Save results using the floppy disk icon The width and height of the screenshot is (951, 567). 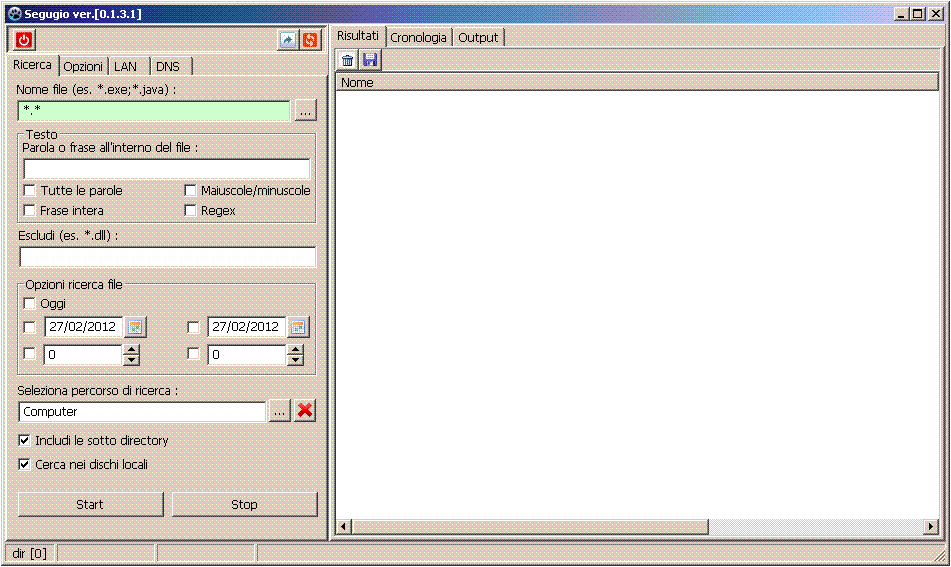point(369,61)
